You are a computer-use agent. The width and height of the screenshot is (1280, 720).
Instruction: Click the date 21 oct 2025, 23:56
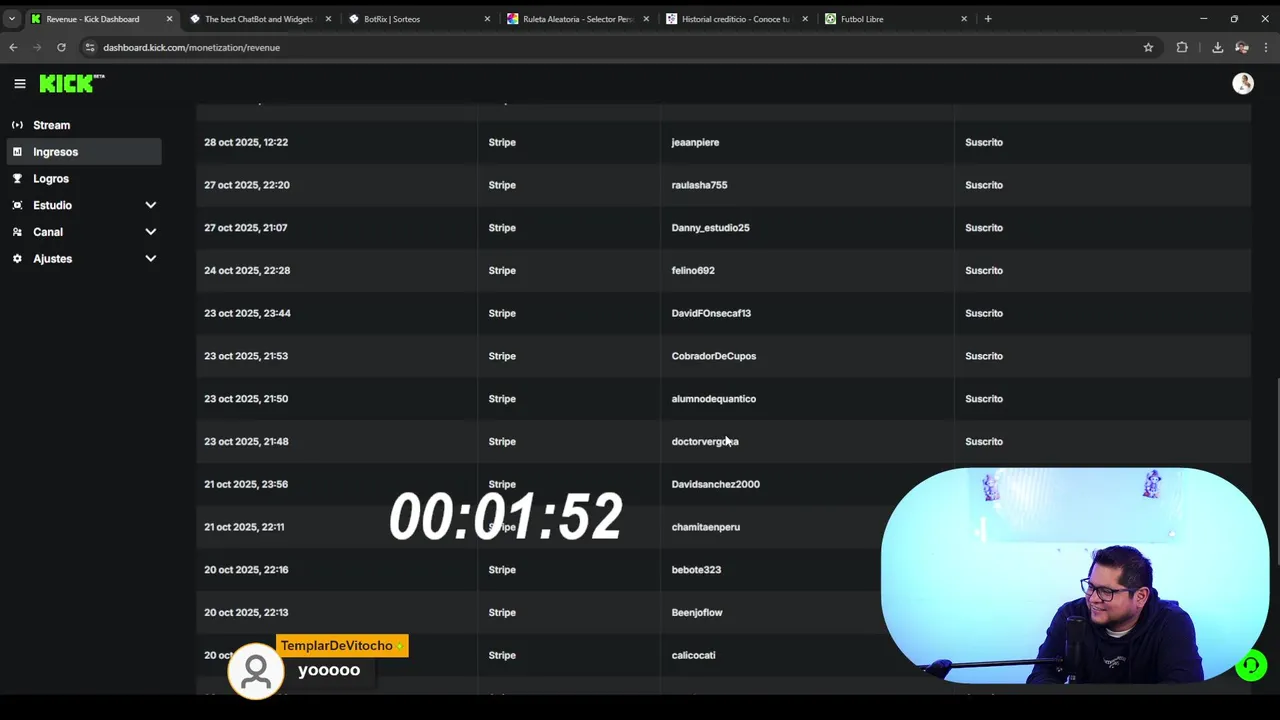246,484
